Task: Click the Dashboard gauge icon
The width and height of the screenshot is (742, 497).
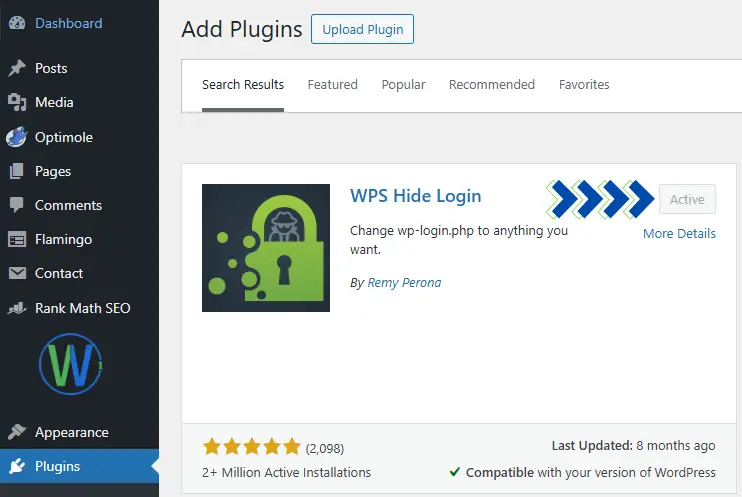Action: [17, 23]
